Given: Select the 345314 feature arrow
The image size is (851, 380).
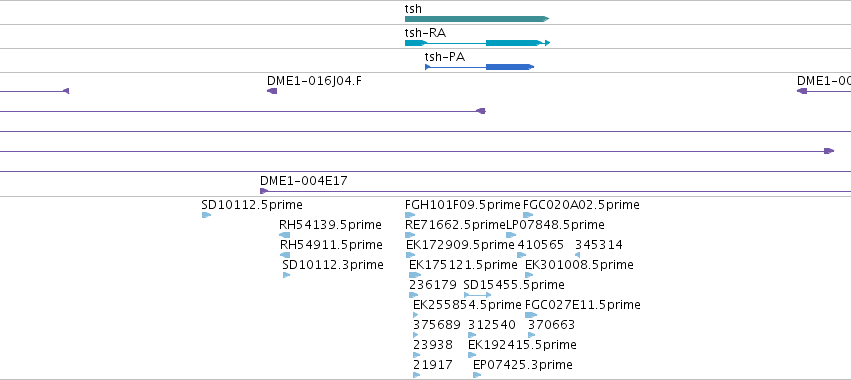Looking at the screenshot, I should tap(577, 255).
